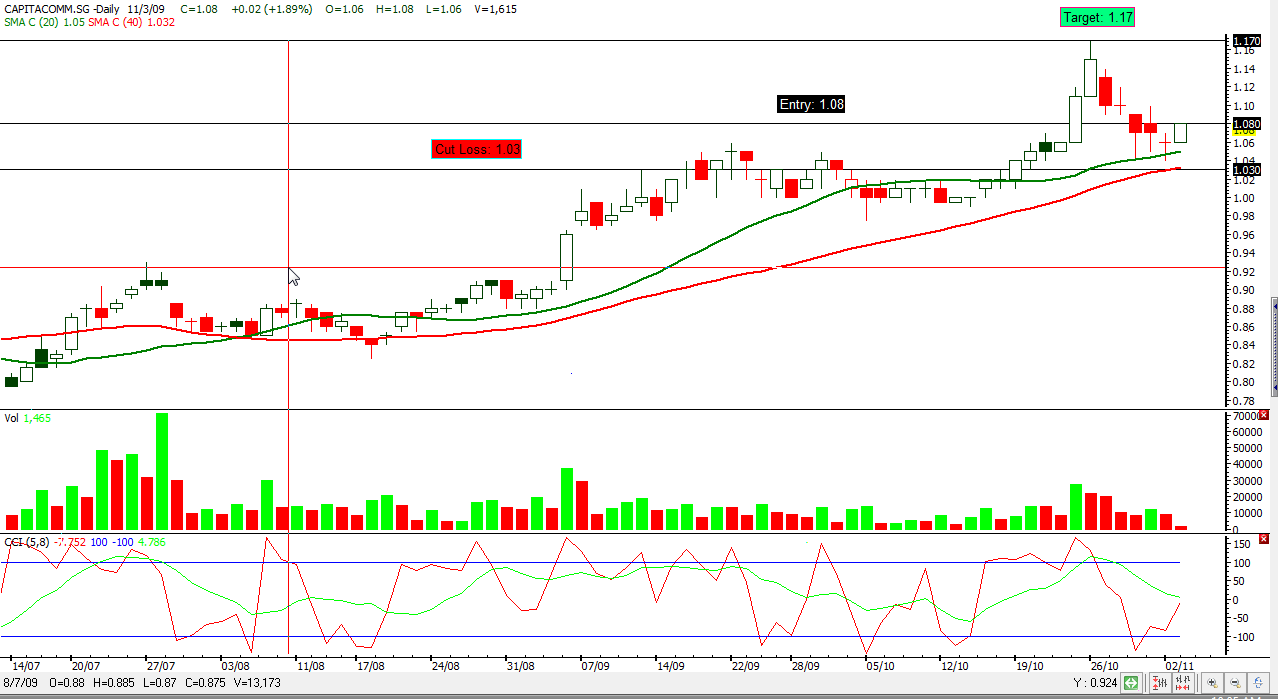Click the 26/10 date axis label
1278x699 pixels.
pos(1103,664)
